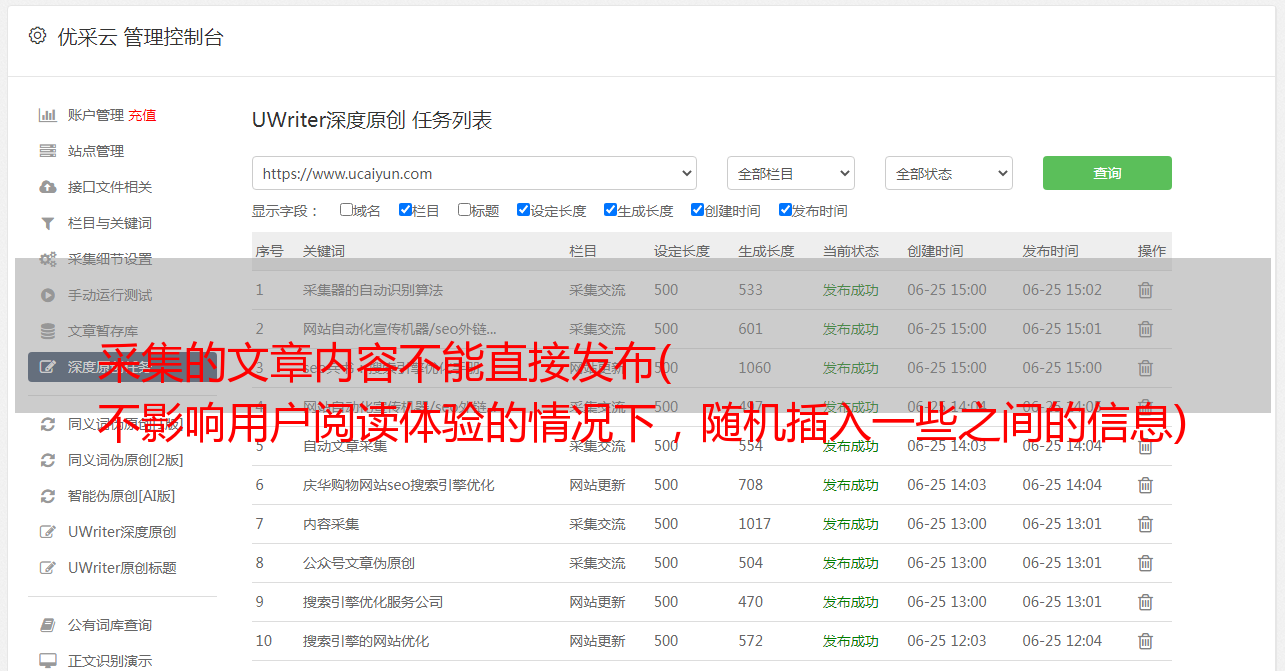This screenshot has width=1285, height=671.
Task: Delete task row 6 with trash icon
Action: (1145, 485)
